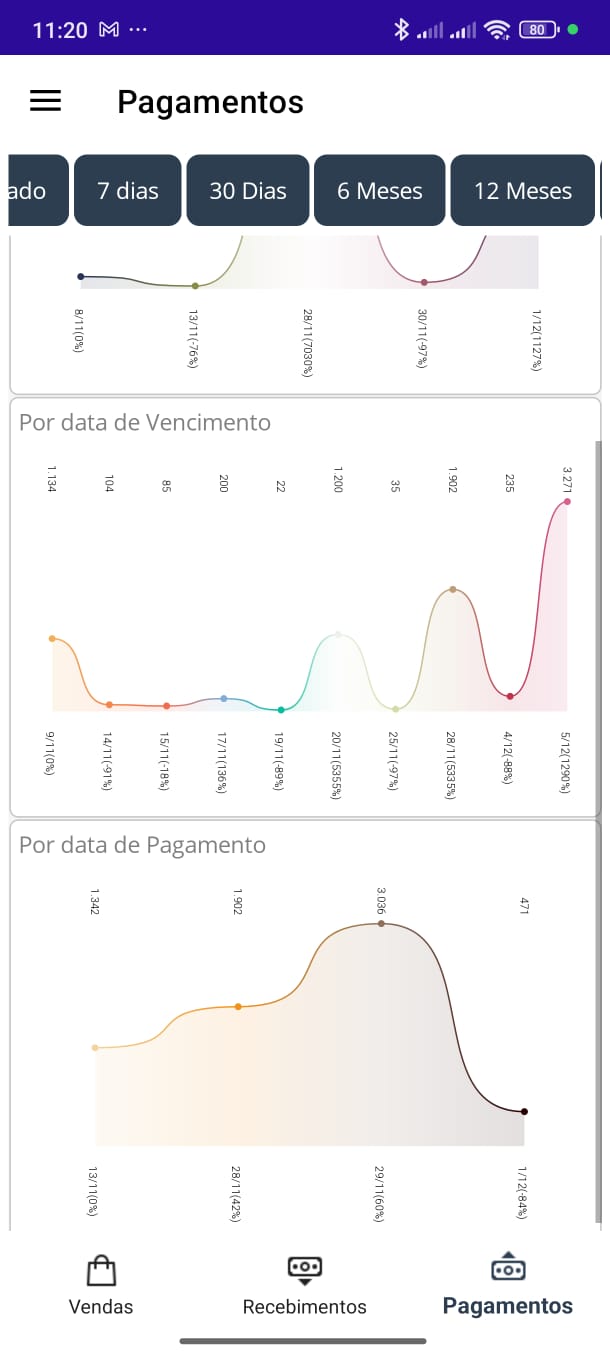The image size is (610, 1356).
Task: Tap the 20/11 data point on Vencimento chart
Action: point(338,634)
